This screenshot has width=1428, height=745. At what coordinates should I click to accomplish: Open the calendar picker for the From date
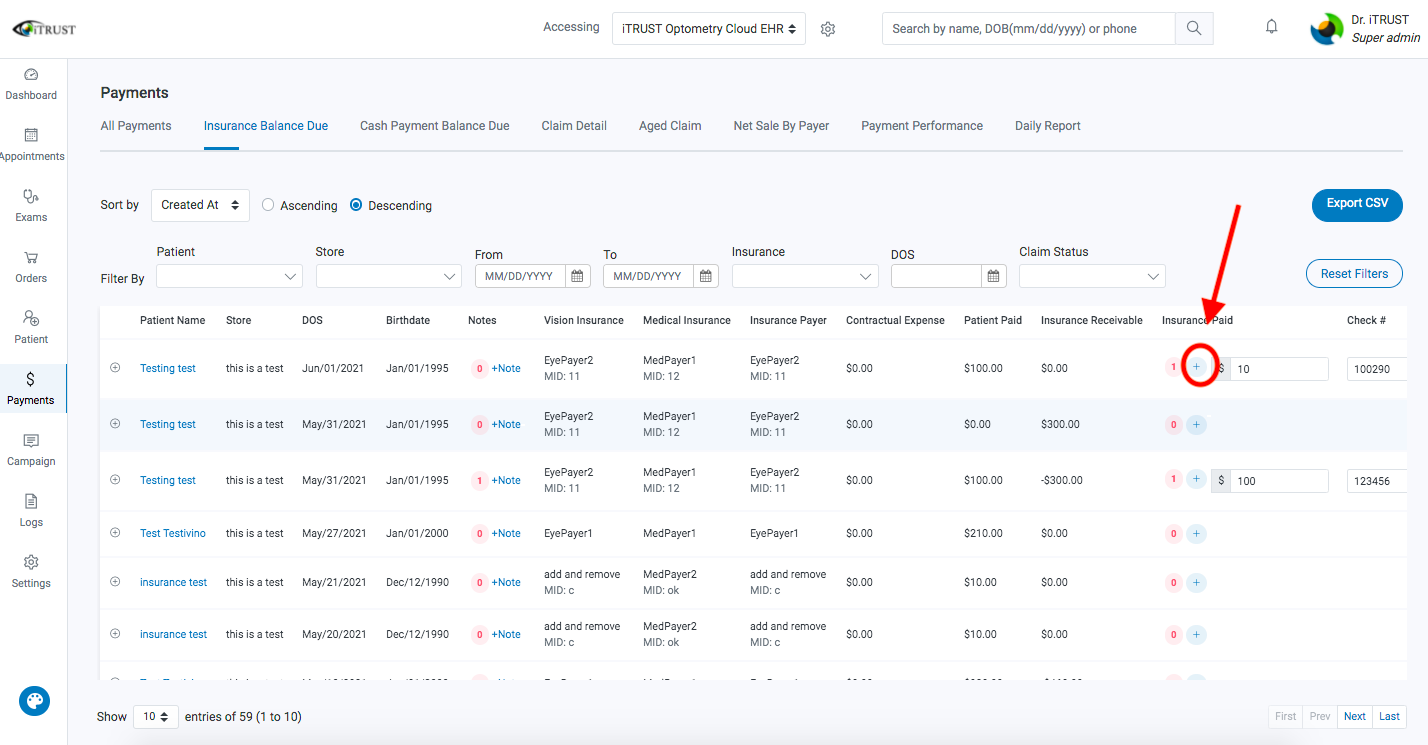tap(577, 275)
